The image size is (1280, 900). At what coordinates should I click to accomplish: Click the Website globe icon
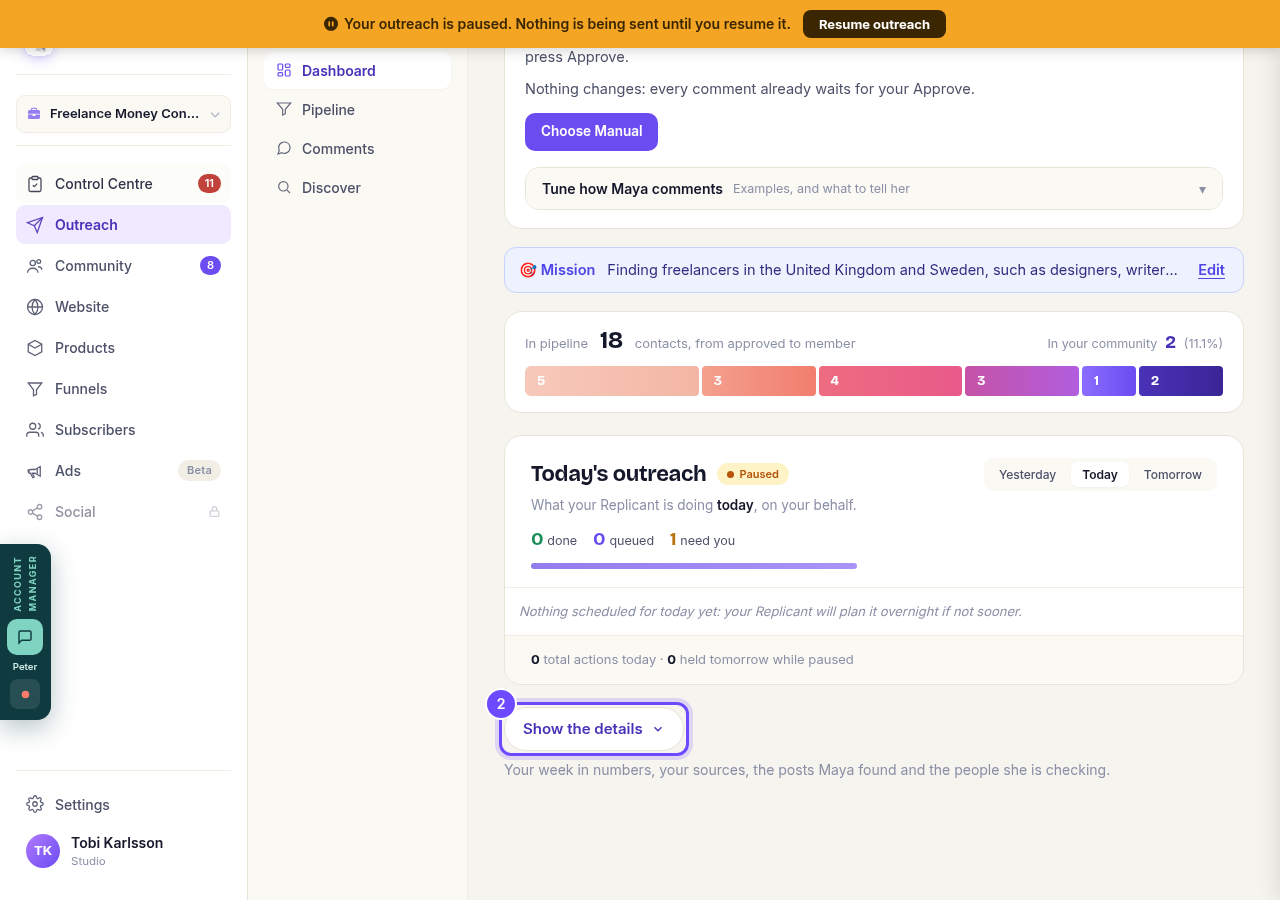pyautogui.click(x=35, y=307)
